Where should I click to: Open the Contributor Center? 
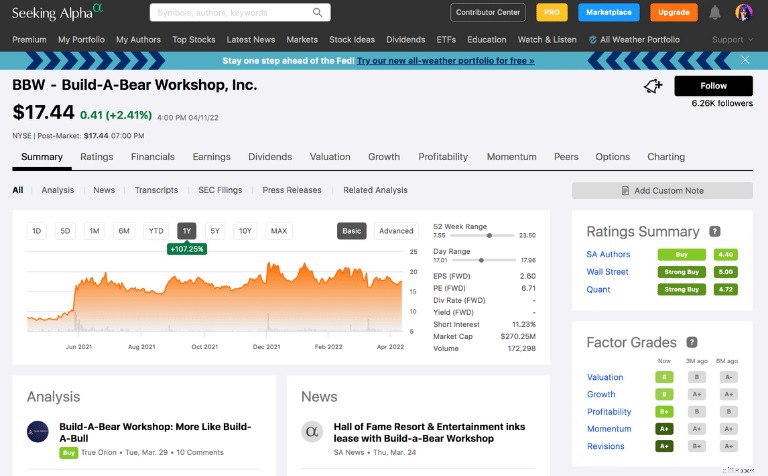click(x=488, y=12)
